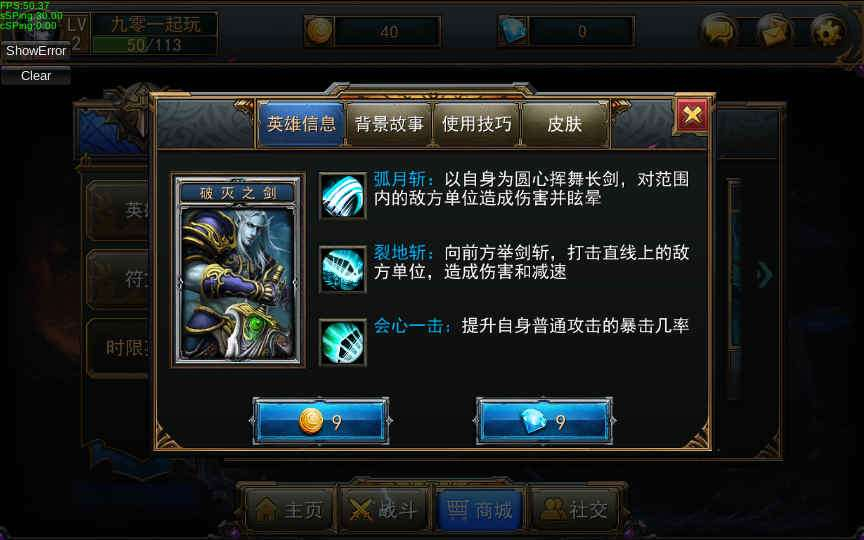Tap the blue diamond currency icon
864x540 pixels.
point(514,30)
